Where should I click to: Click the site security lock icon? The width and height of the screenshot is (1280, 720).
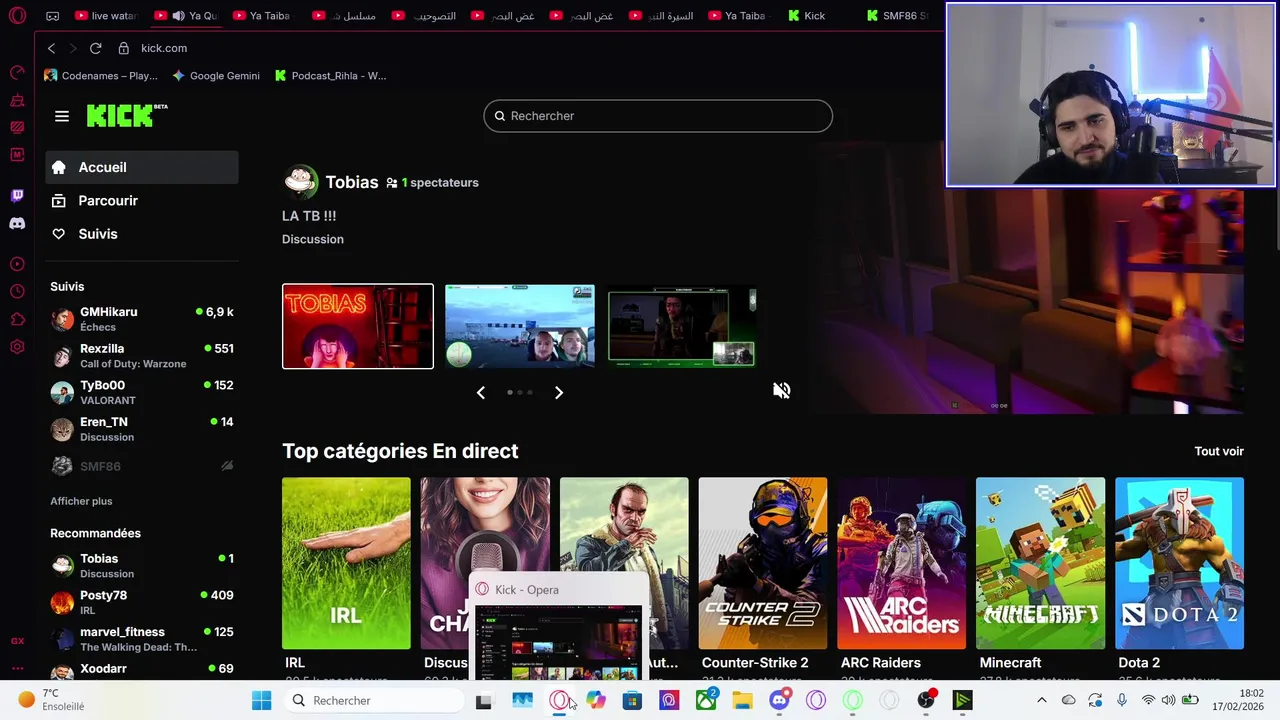[x=124, y=48]
